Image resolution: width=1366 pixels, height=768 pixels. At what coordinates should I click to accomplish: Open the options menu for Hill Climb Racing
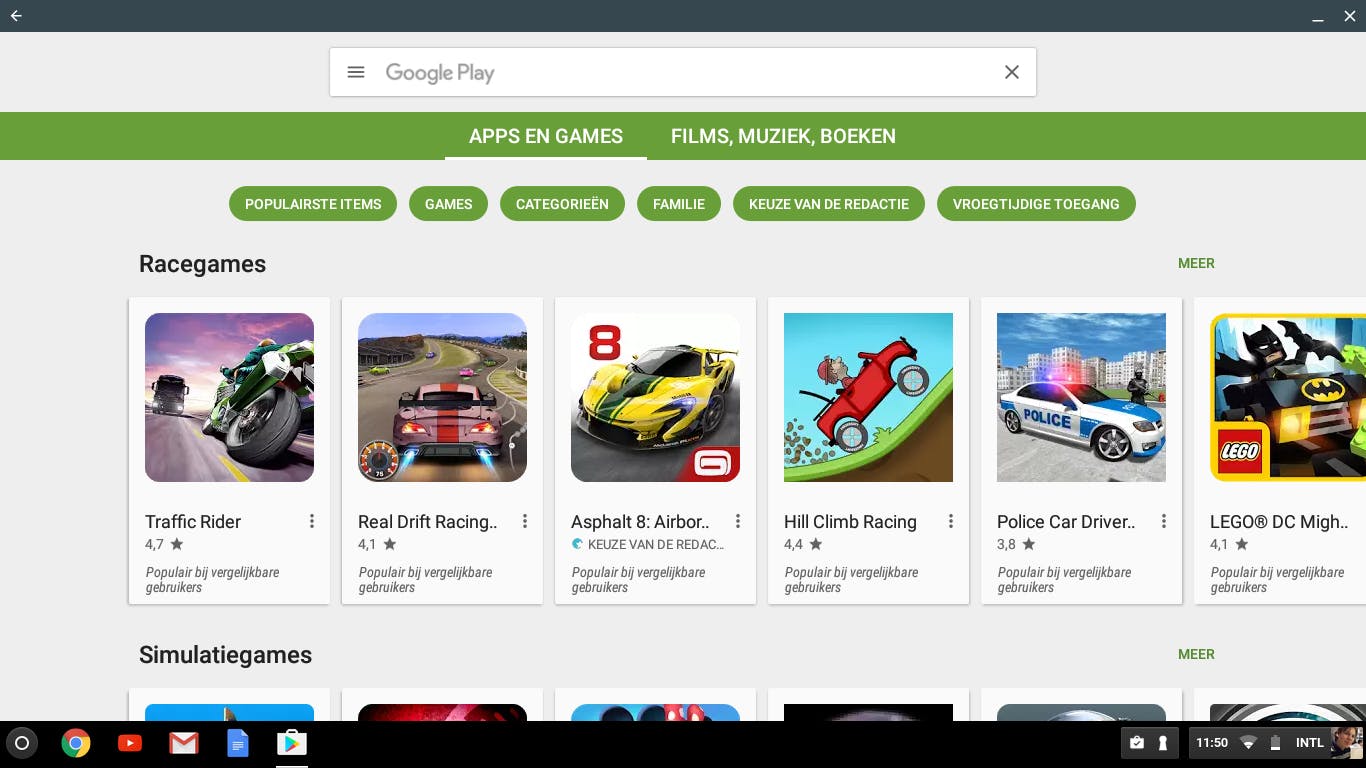(x=951, y=521)
